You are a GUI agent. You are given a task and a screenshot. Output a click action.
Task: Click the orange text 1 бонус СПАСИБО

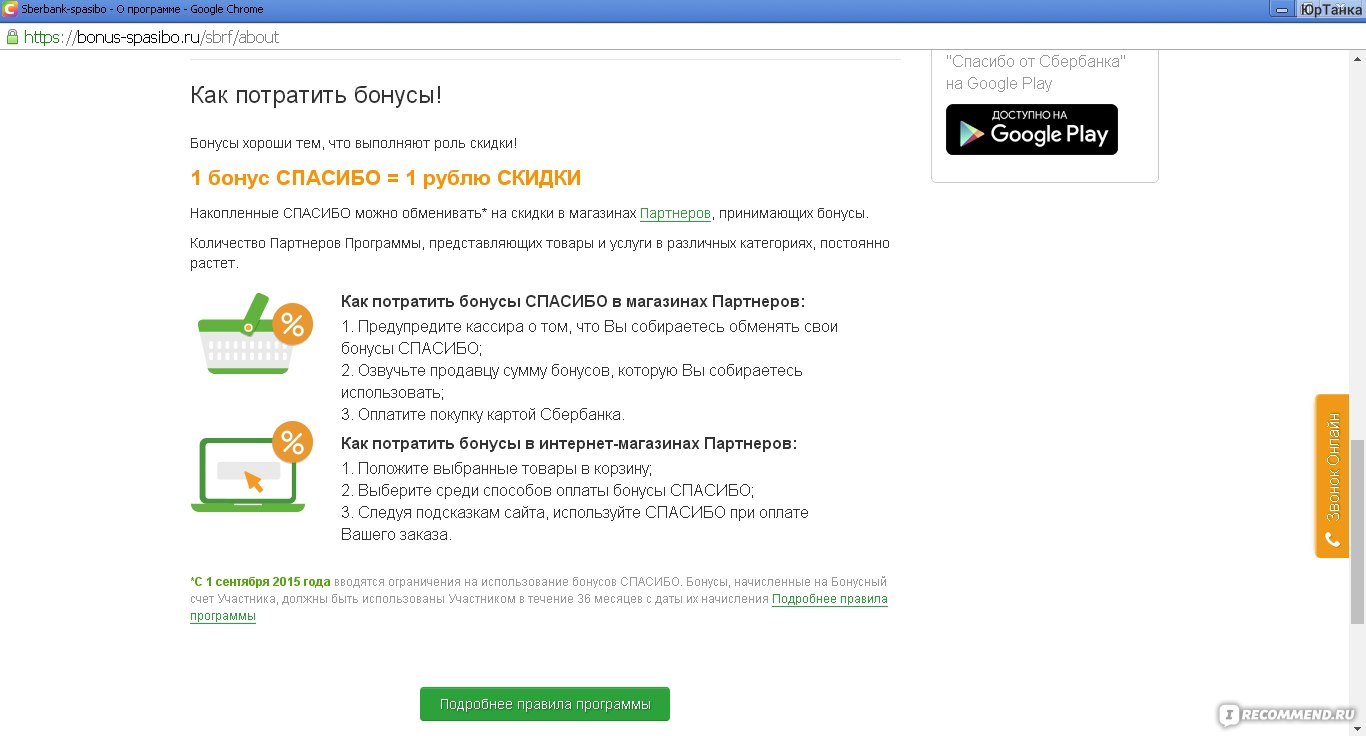285,178
